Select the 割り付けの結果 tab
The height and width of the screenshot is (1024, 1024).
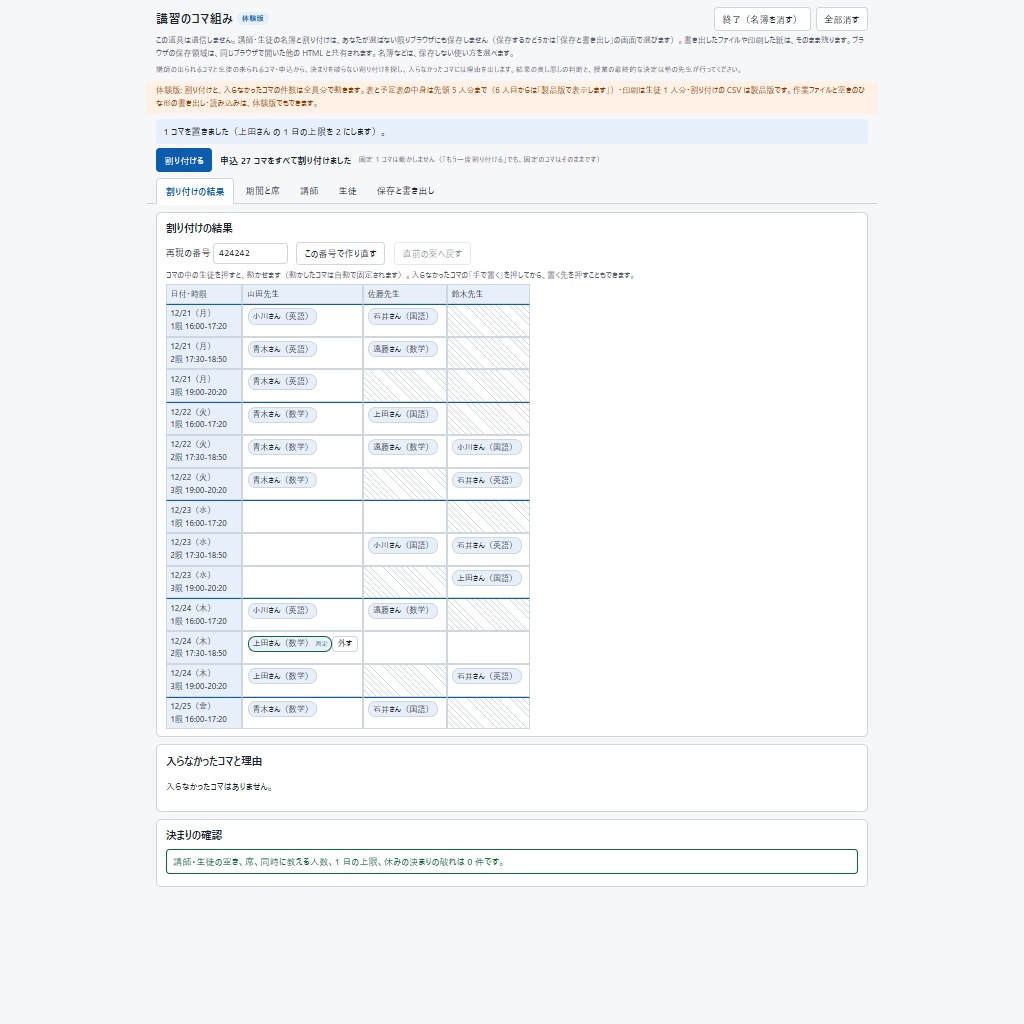(195, 191)
